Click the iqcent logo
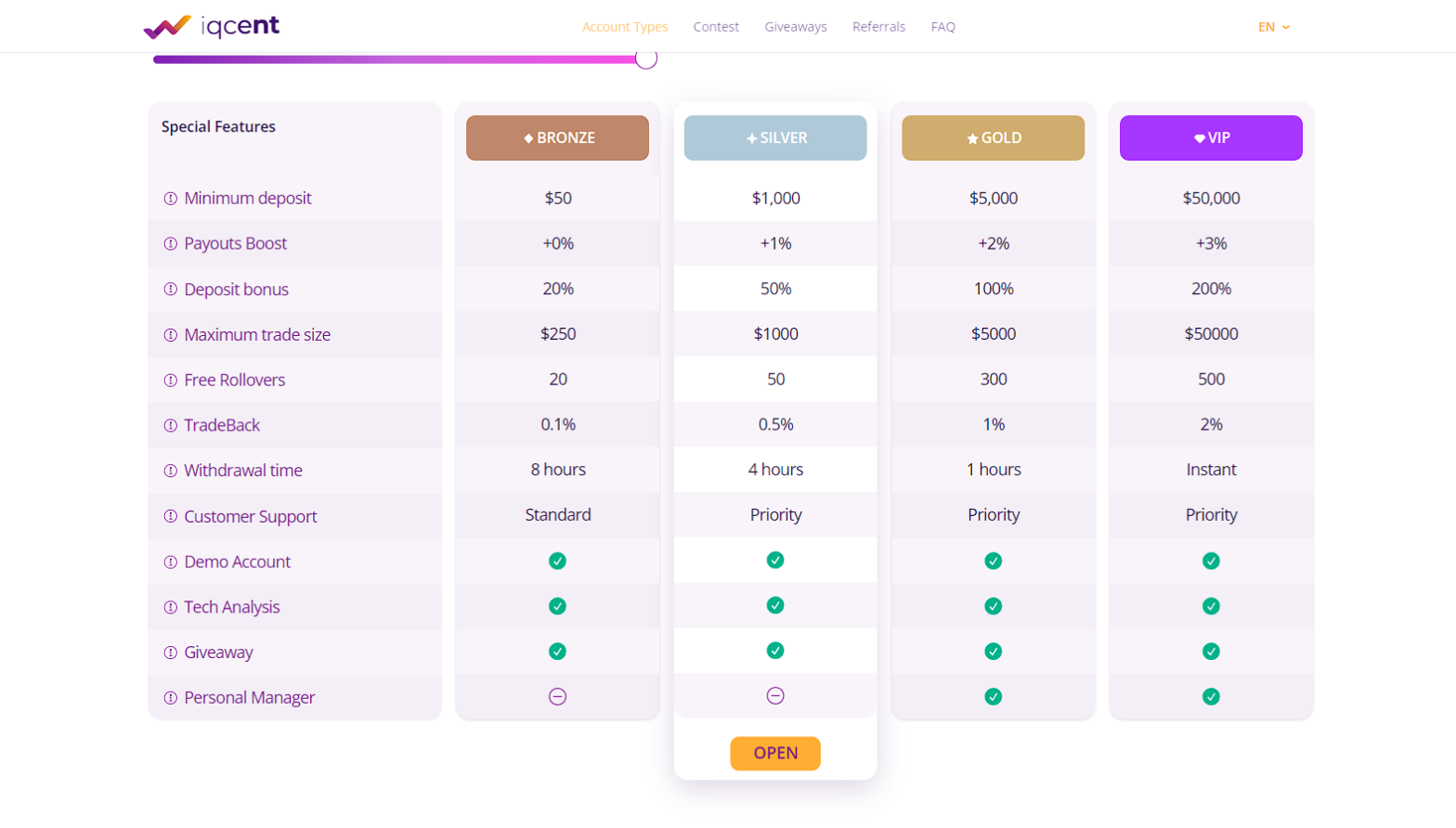 pyautogui.click(x=212, y=27)
